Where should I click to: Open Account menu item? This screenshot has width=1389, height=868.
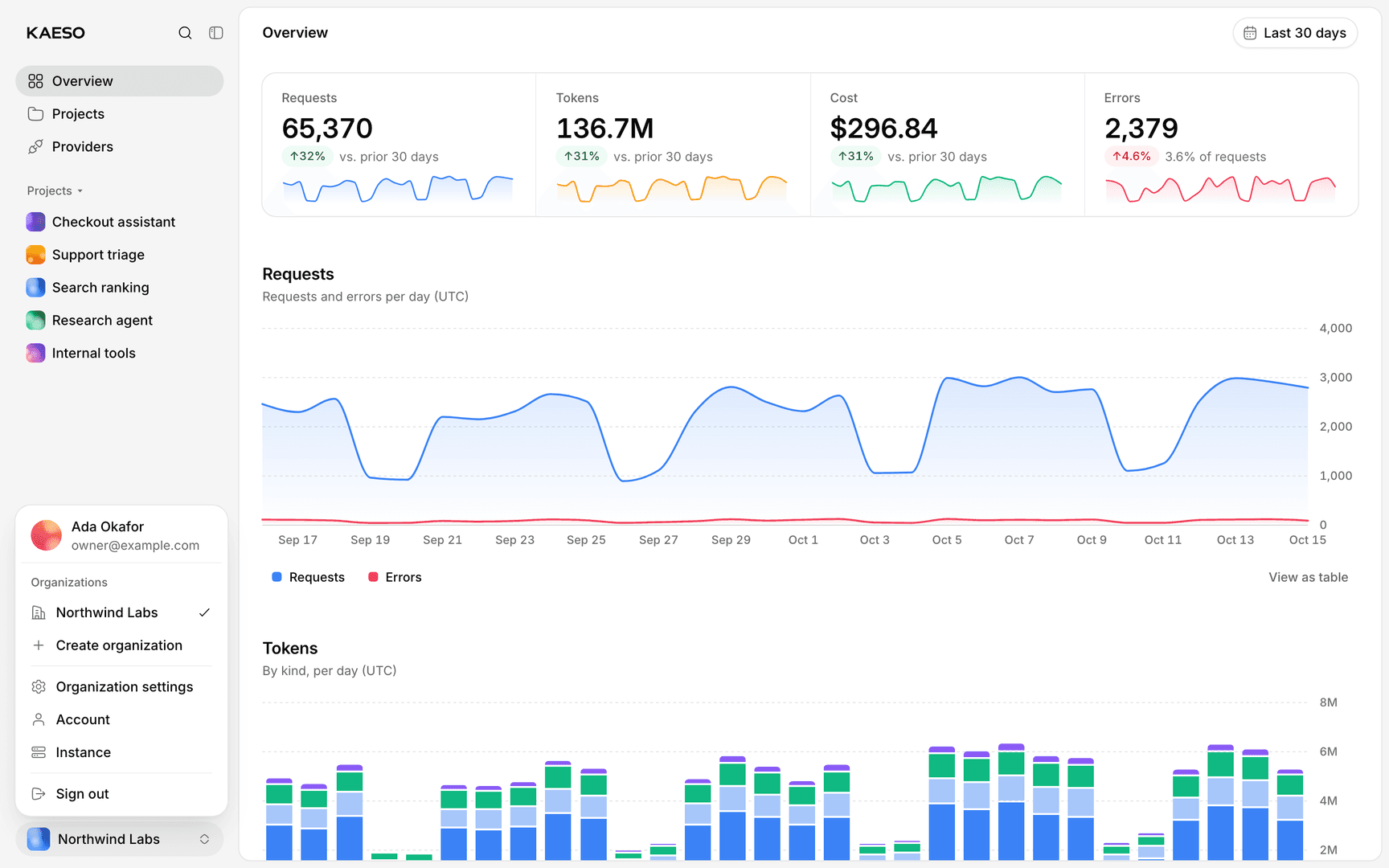pyautogui.click(x=121, y=720)
